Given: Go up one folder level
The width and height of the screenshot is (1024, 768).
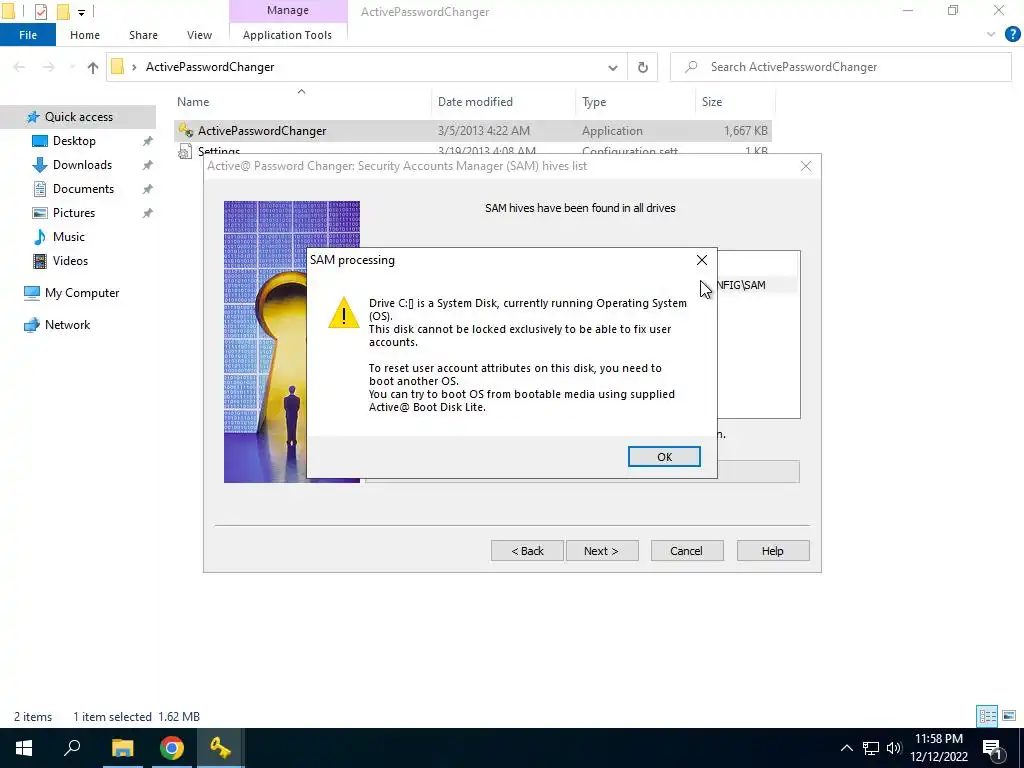Looking at the screenshot, I should point(93,67).
